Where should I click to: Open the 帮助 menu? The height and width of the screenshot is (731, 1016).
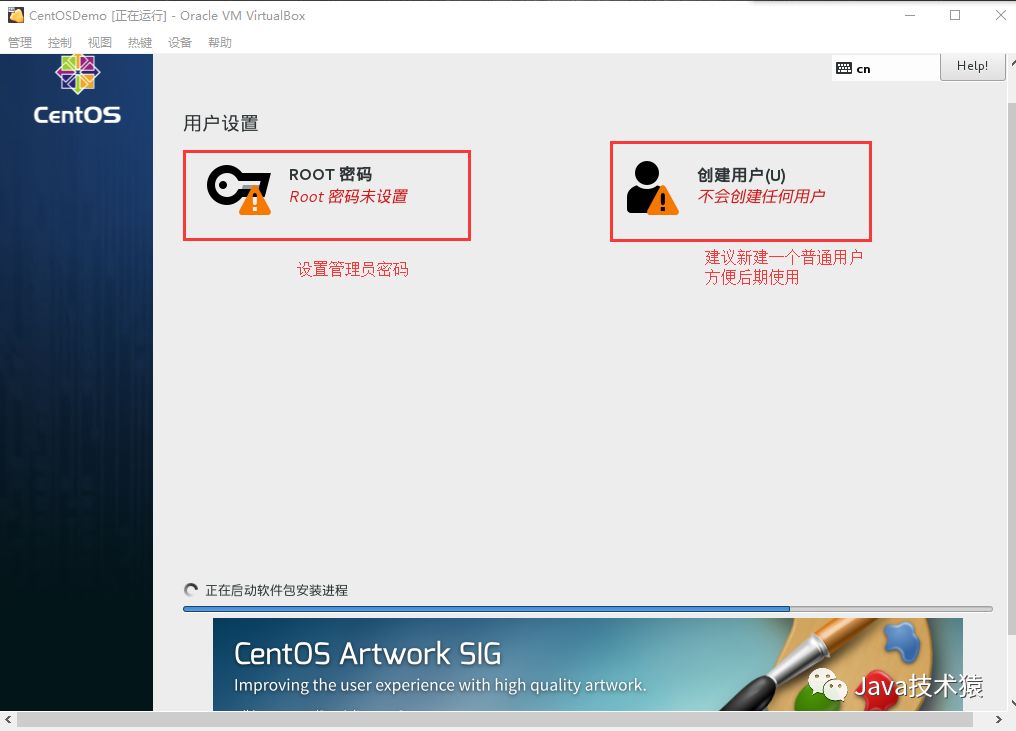220,43
